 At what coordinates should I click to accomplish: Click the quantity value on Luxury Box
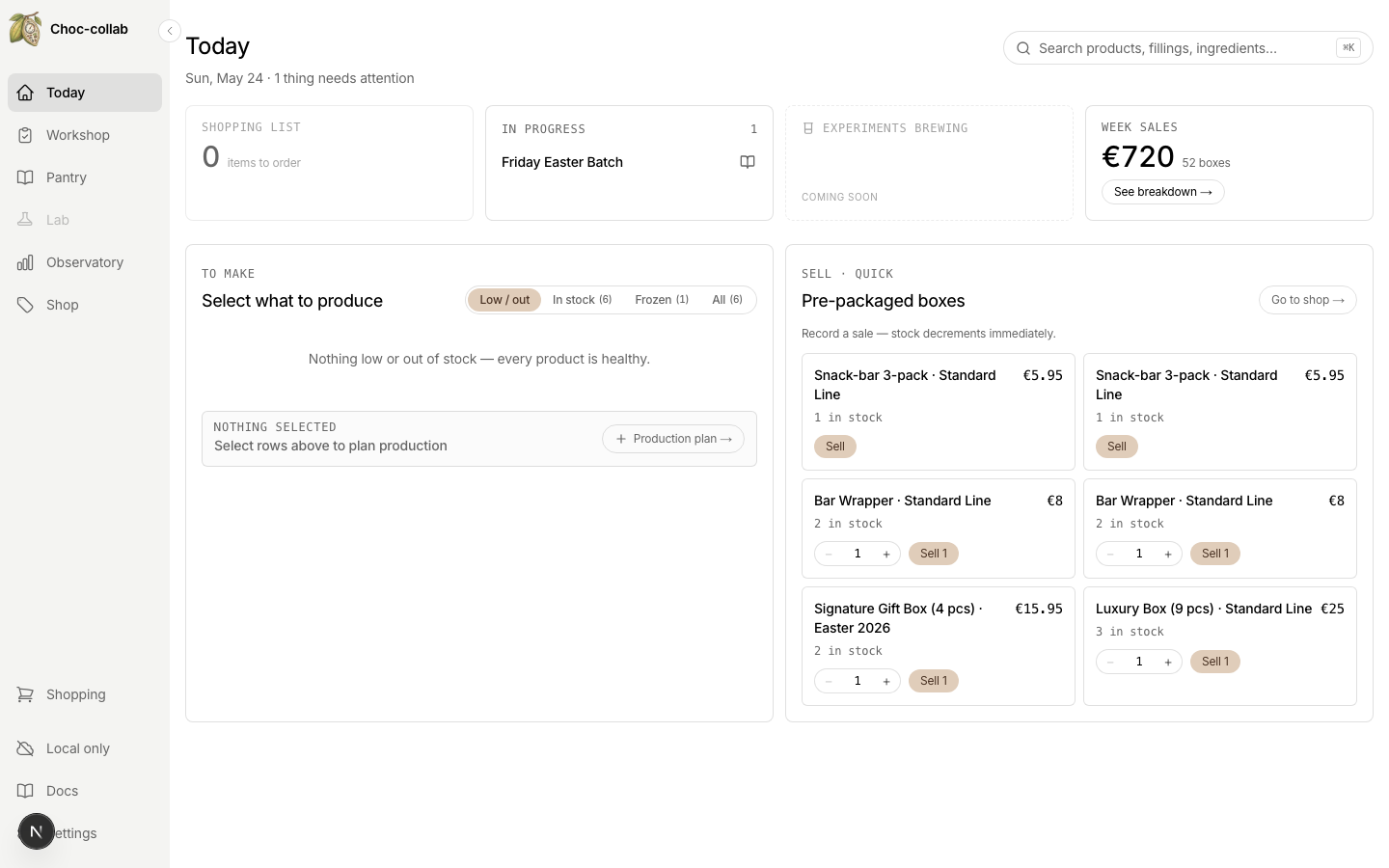(x=1139, y=662)
